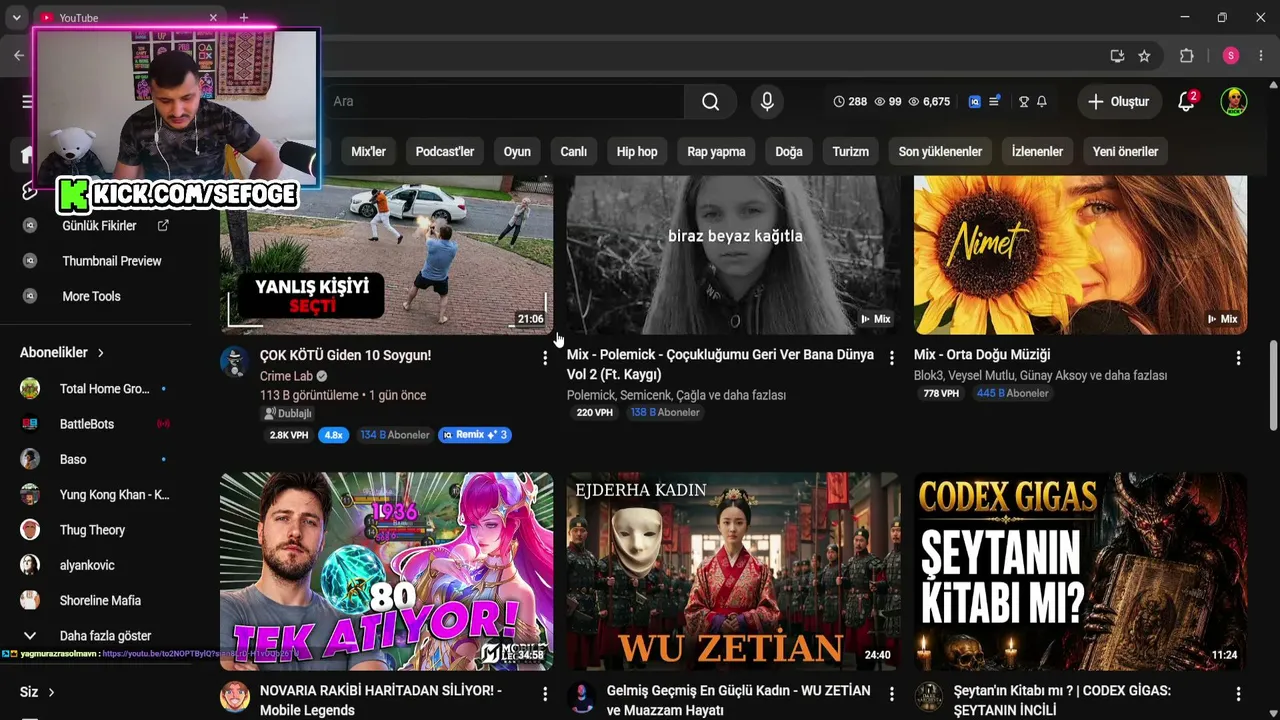
Task: Open the Crime Lab channel name link
Action: (x=286, y=376)
